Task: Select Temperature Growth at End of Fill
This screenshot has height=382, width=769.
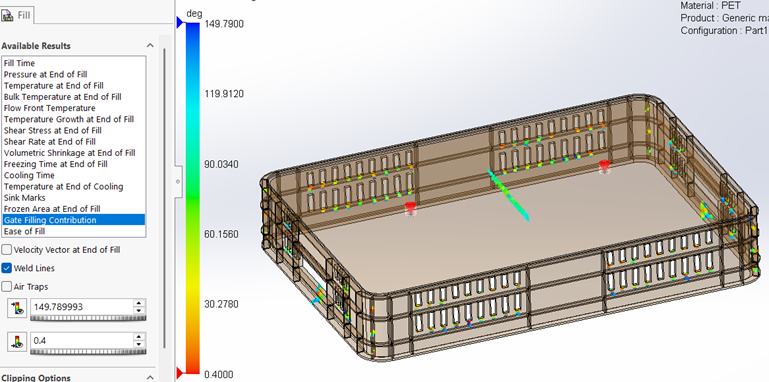Action: (74, 119)
